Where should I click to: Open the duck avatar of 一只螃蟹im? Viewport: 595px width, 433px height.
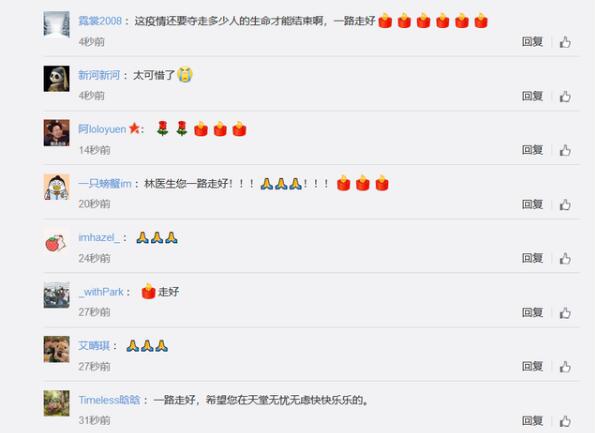point(57,187)
